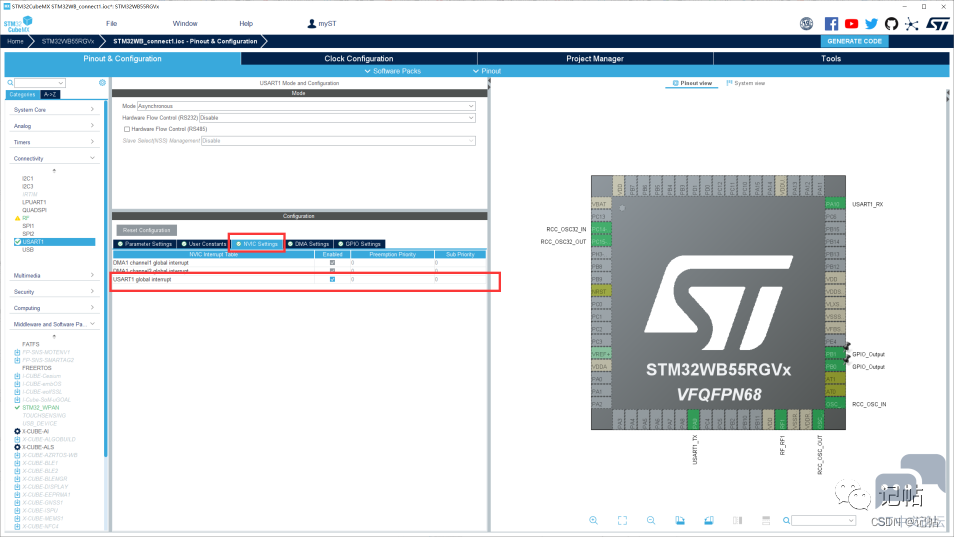
Task: Open the GPIO Settings tab
Action: point(360,244)
